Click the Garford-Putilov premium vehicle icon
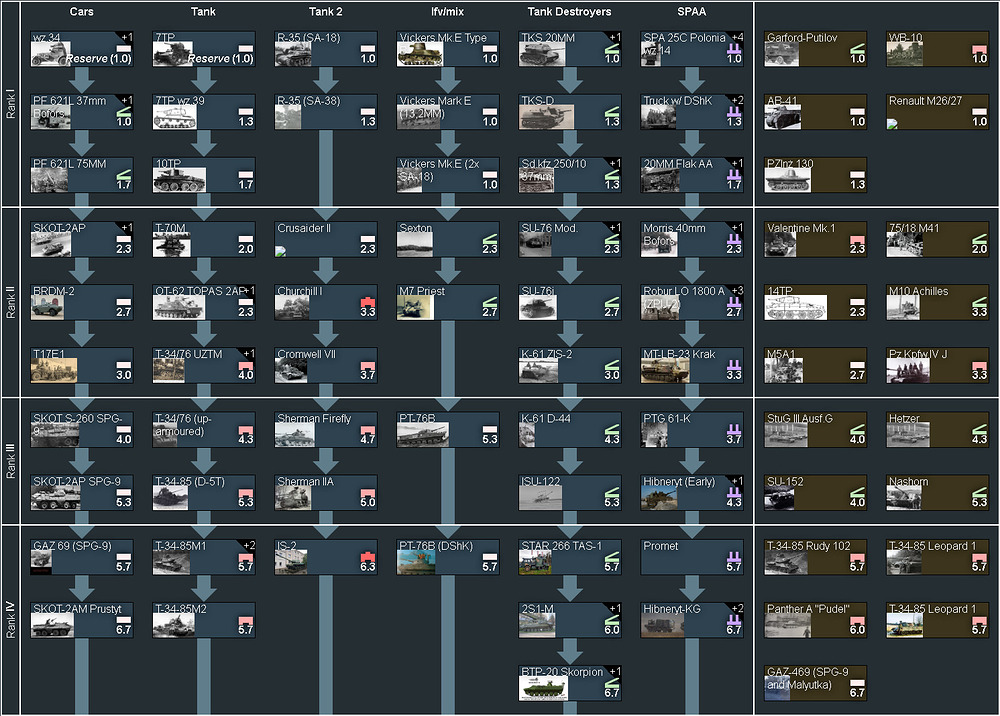 point(789,57)
